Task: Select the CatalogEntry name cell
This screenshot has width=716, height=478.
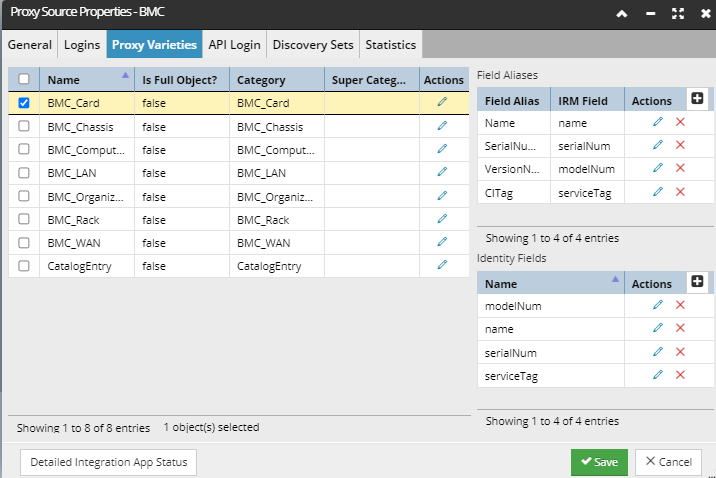Action: (x=87, y=266)
